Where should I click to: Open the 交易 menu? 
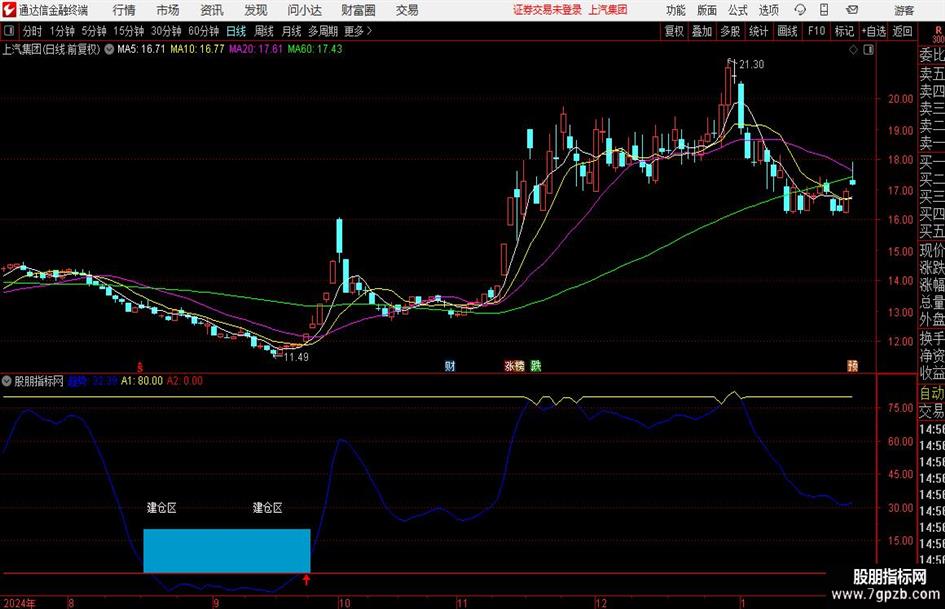tap(407, 10)
